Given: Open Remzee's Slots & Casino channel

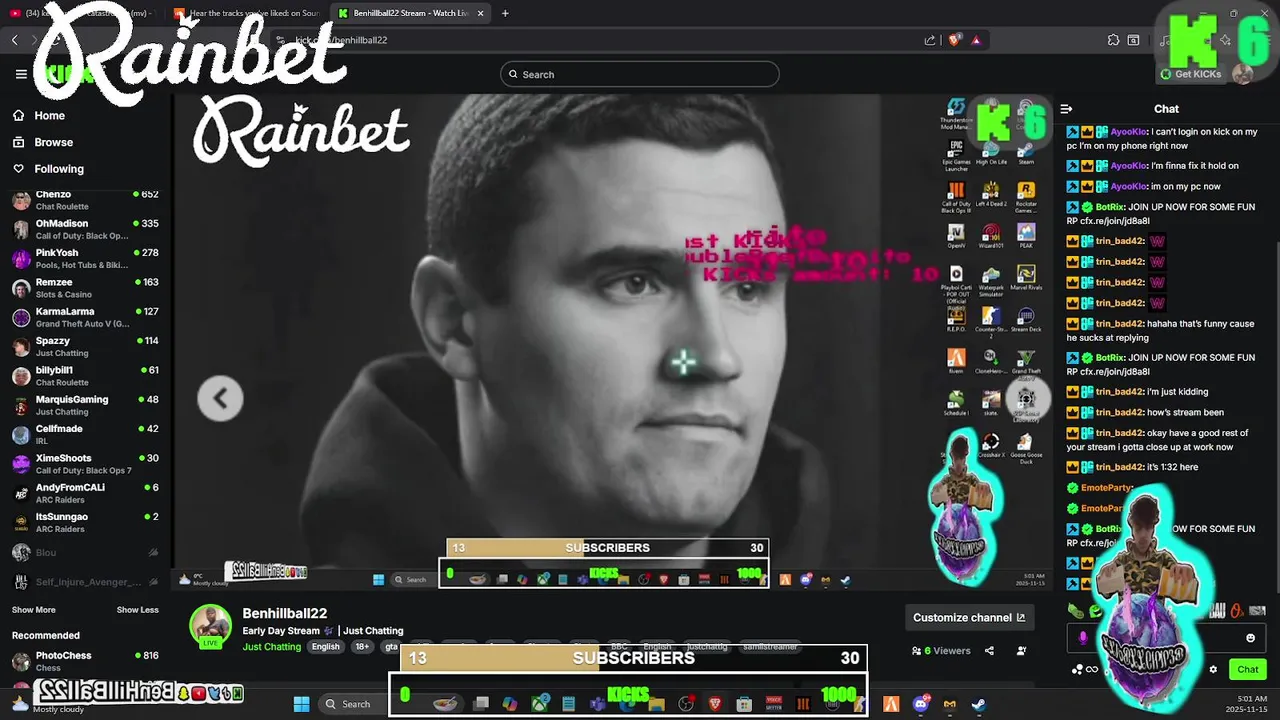Looking at the screenshot, I should 85,288.
